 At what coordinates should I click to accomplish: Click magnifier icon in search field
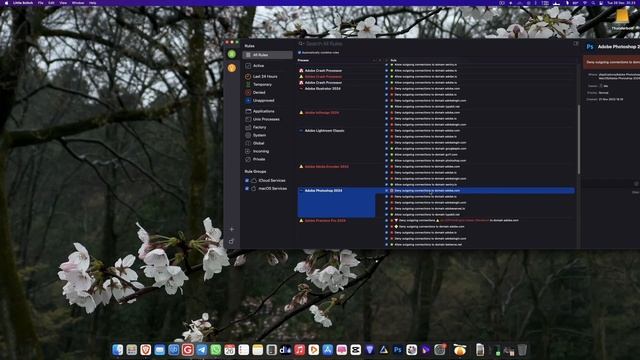(x=301, y=44)
